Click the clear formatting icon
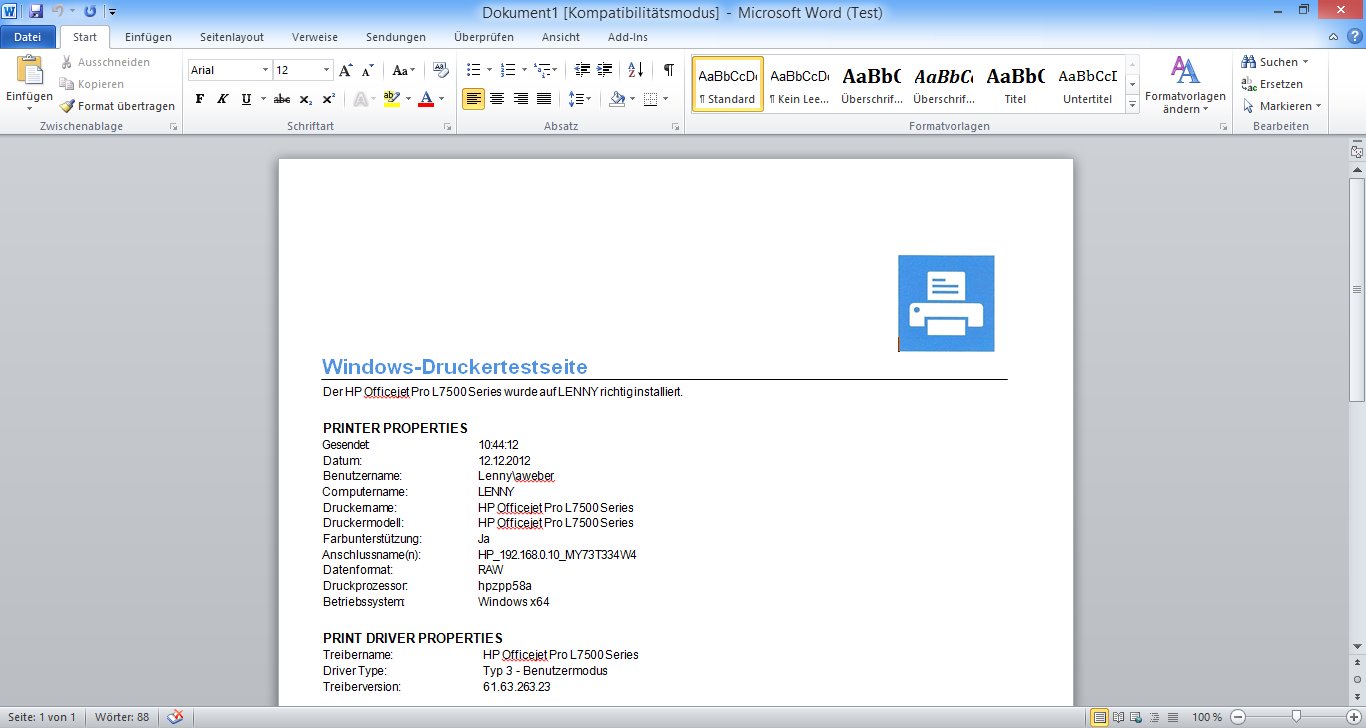 click(440, 70)
